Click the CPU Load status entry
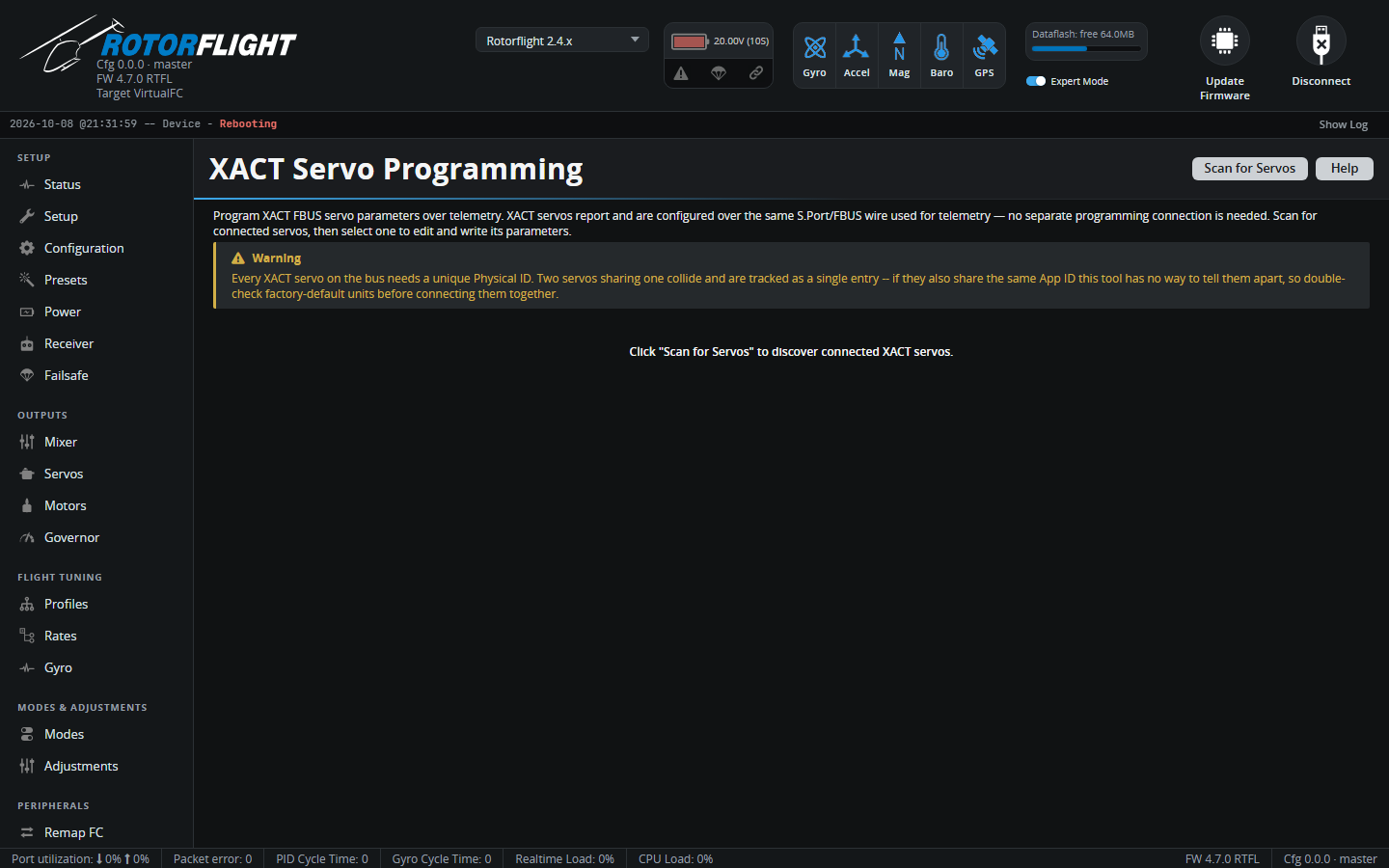This screenshot has height=868, width=1389. pos(676,859)
